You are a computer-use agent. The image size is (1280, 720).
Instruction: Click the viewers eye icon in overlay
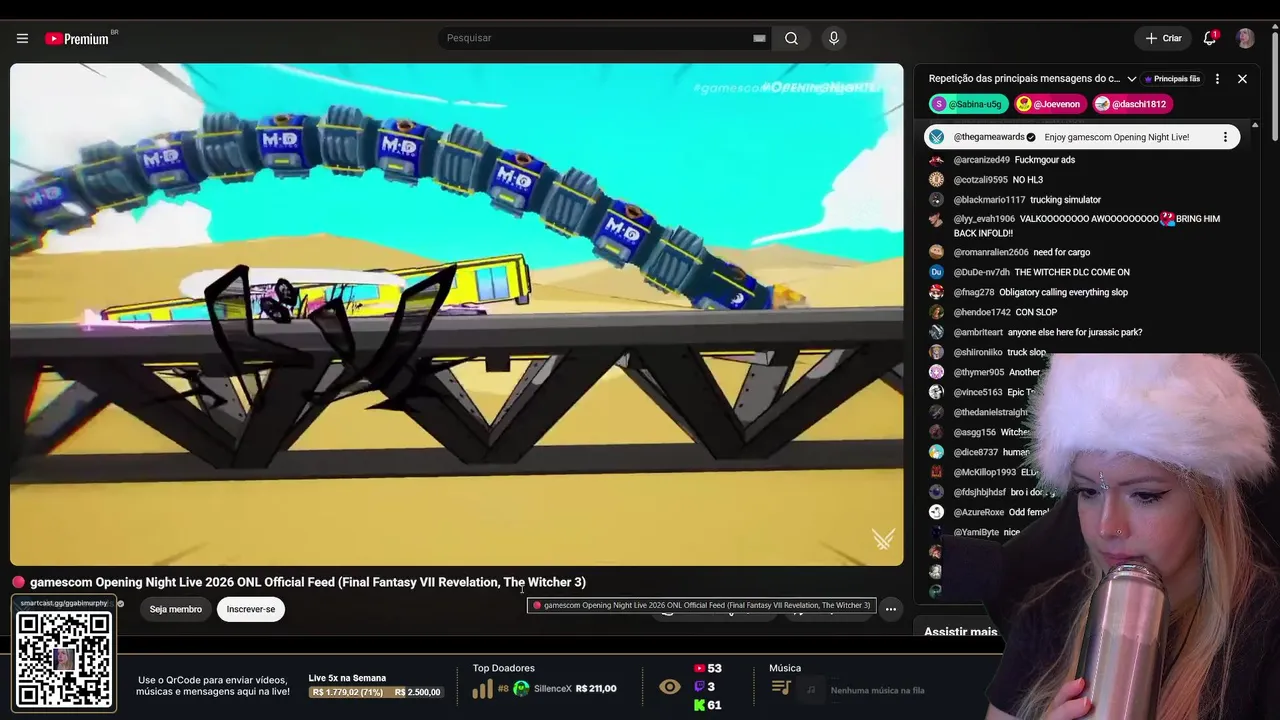point(670,687)
